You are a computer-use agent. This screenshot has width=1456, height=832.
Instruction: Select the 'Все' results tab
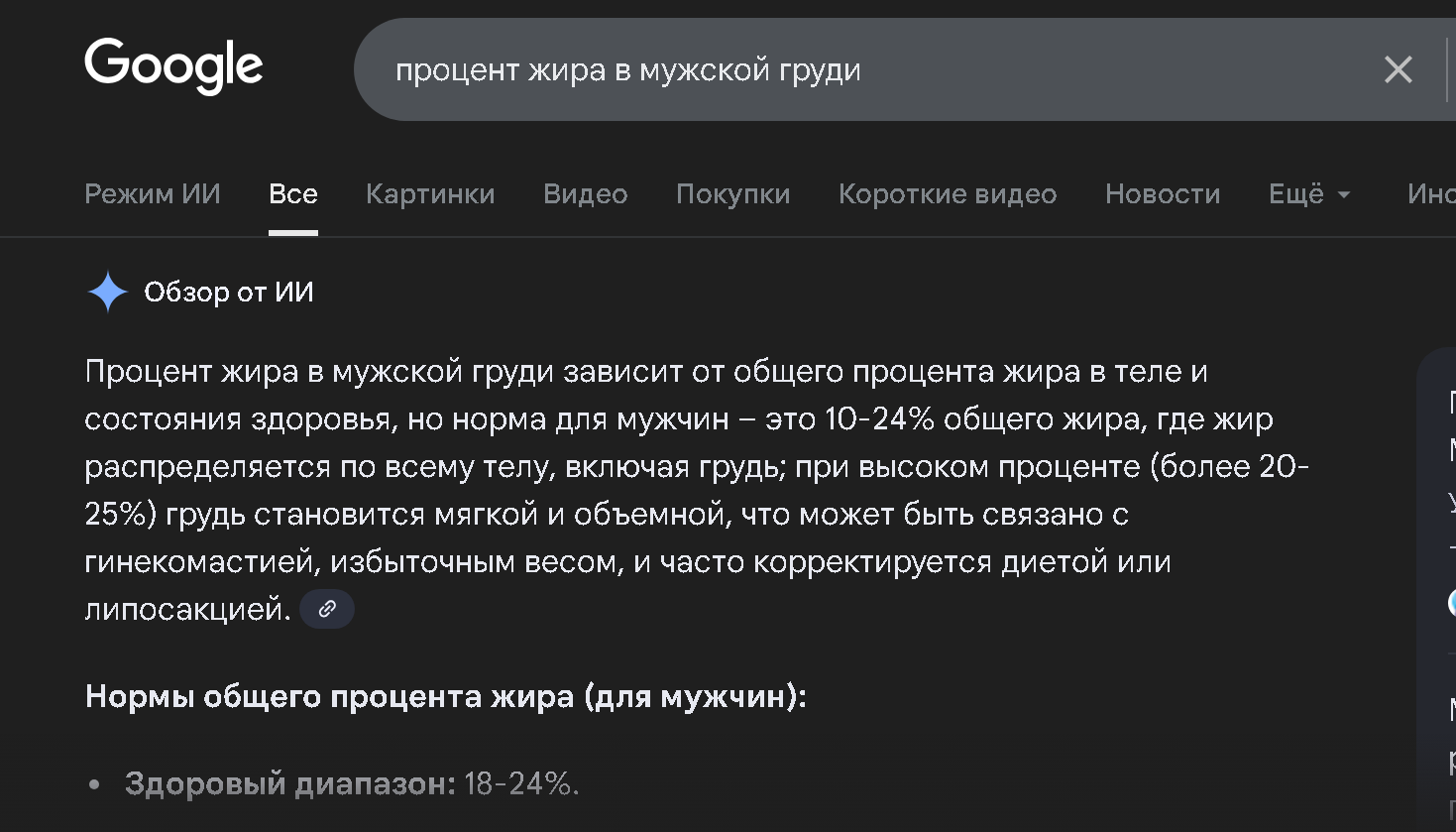click(x=293, y=194)
